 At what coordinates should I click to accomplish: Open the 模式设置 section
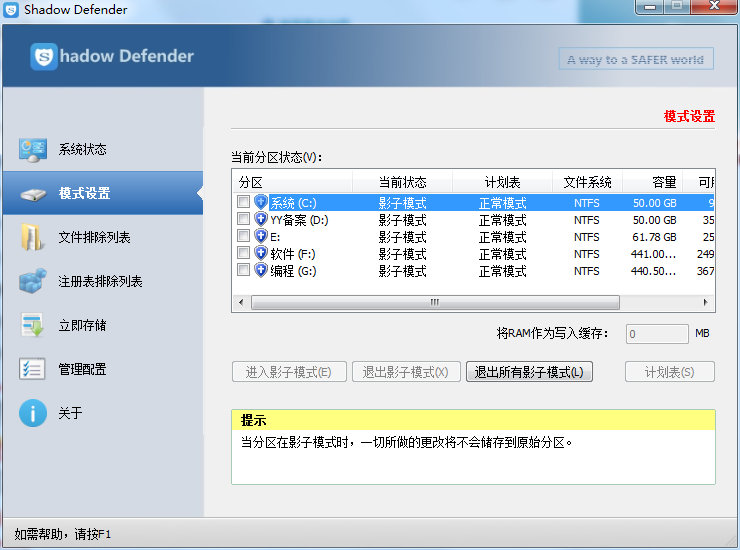point(103,193)
